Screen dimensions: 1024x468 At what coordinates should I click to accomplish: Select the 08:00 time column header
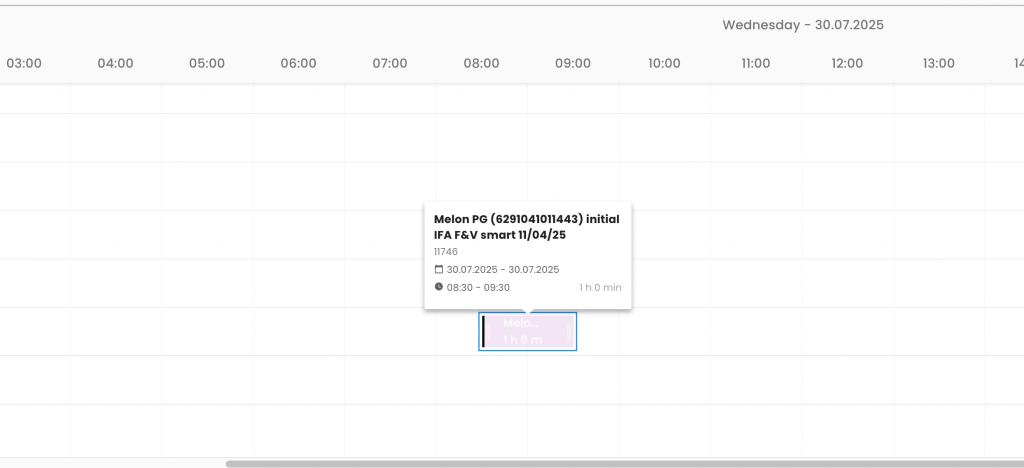[x=481, y=63]
